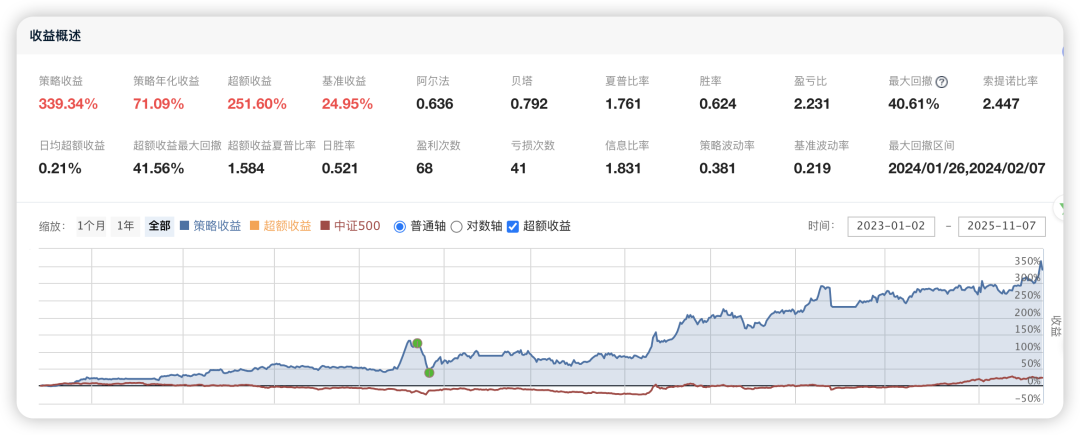Click the 索提诺比率 value 2.447
The height and width of the screenshot is (435, 1080).
pyautogui.click(x=1001, y=105)
